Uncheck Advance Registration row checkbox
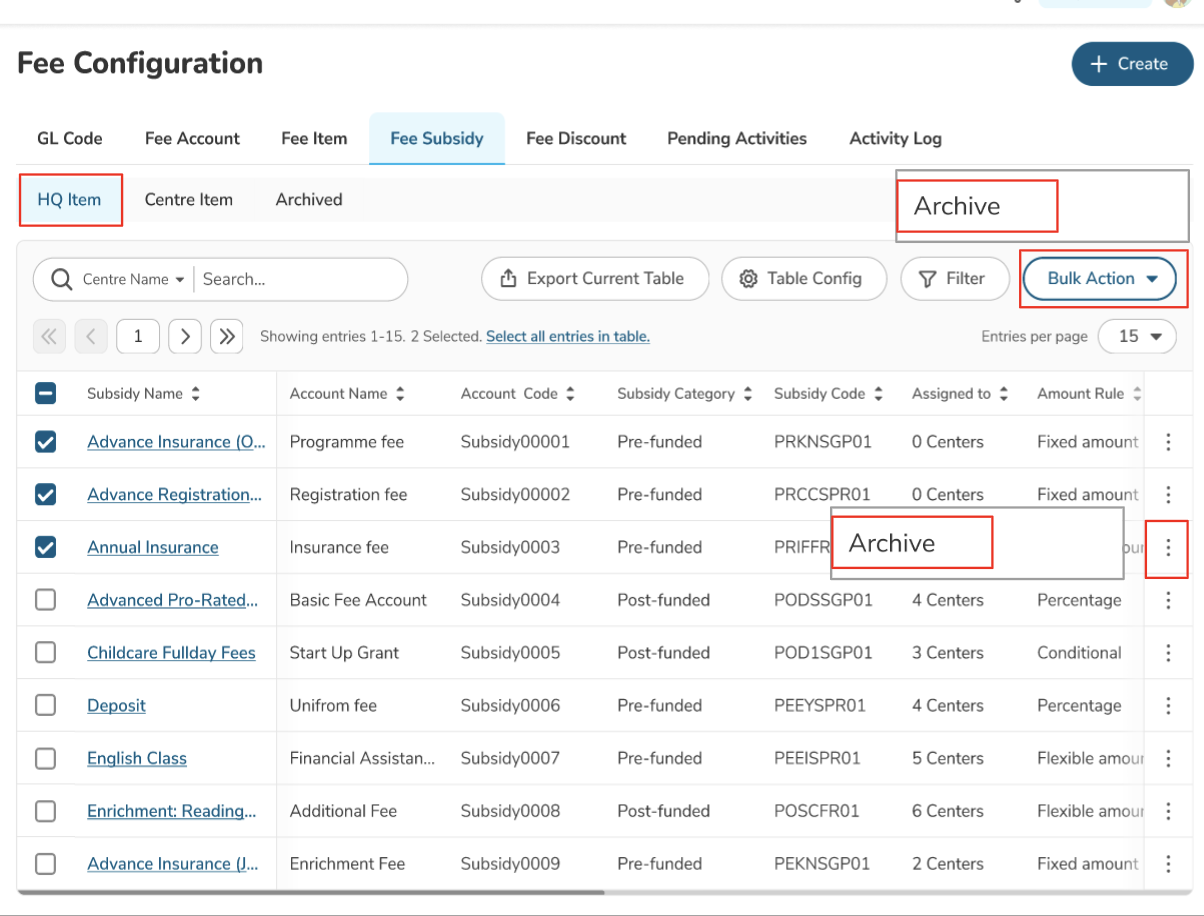Screen dimensions: 1204x916 click(46, 495)
